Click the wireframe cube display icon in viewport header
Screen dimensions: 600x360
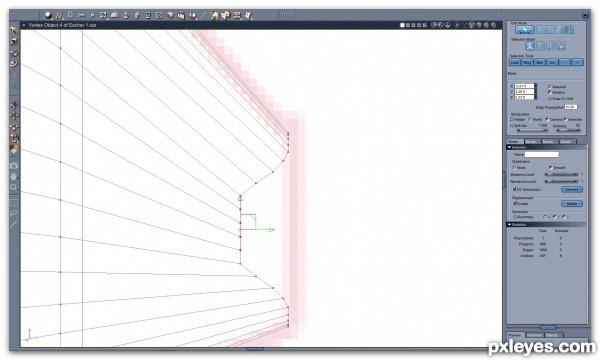[471, 25]
